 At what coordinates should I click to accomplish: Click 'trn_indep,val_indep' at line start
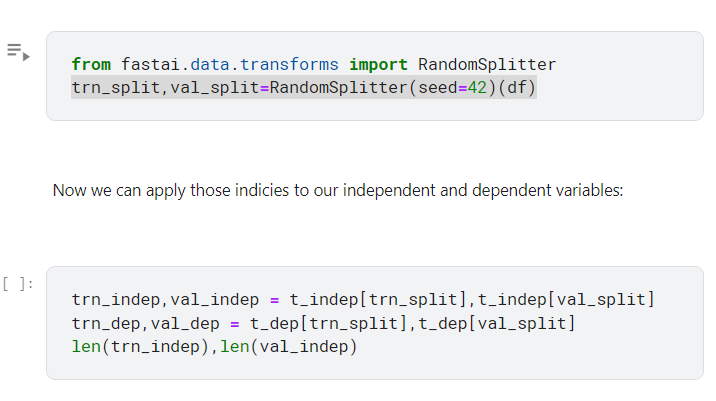point(165,300)
